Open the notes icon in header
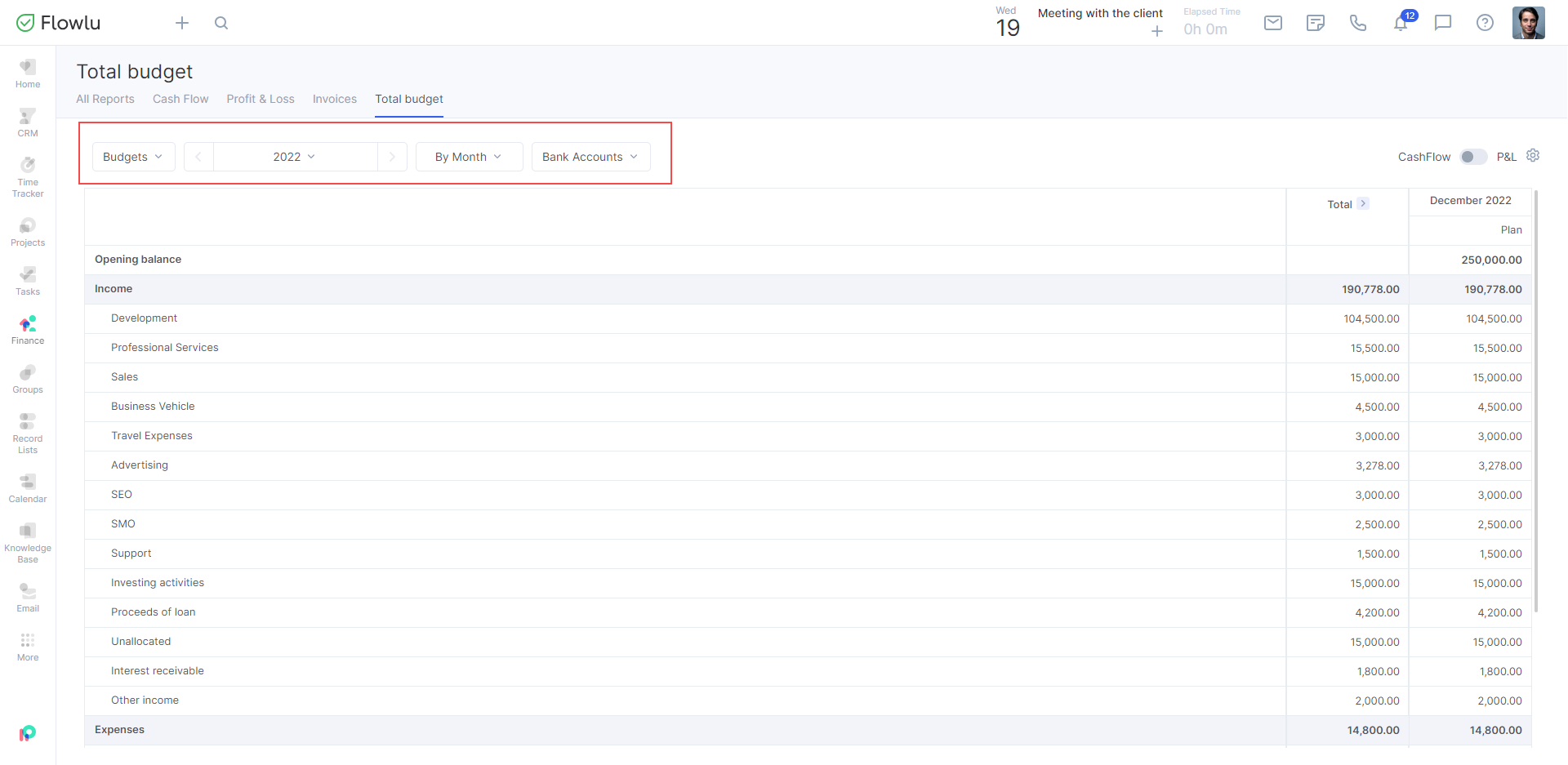 click(x=1316, y=23)
